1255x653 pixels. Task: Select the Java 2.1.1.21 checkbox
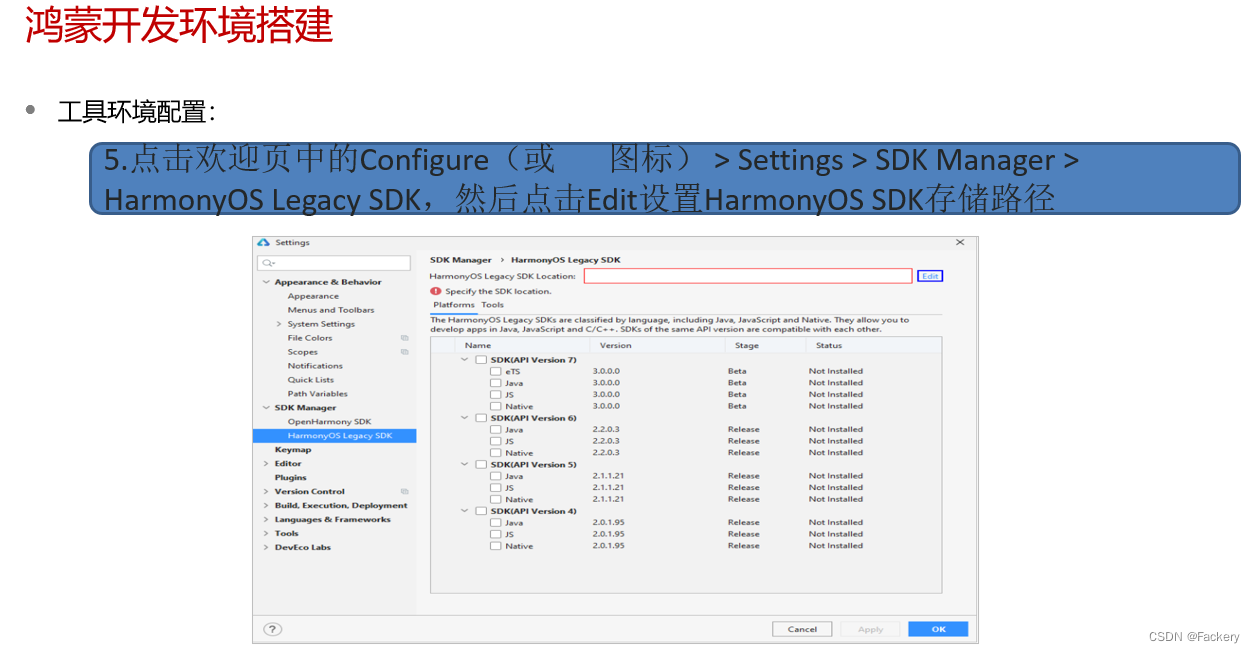pos(496,476)
